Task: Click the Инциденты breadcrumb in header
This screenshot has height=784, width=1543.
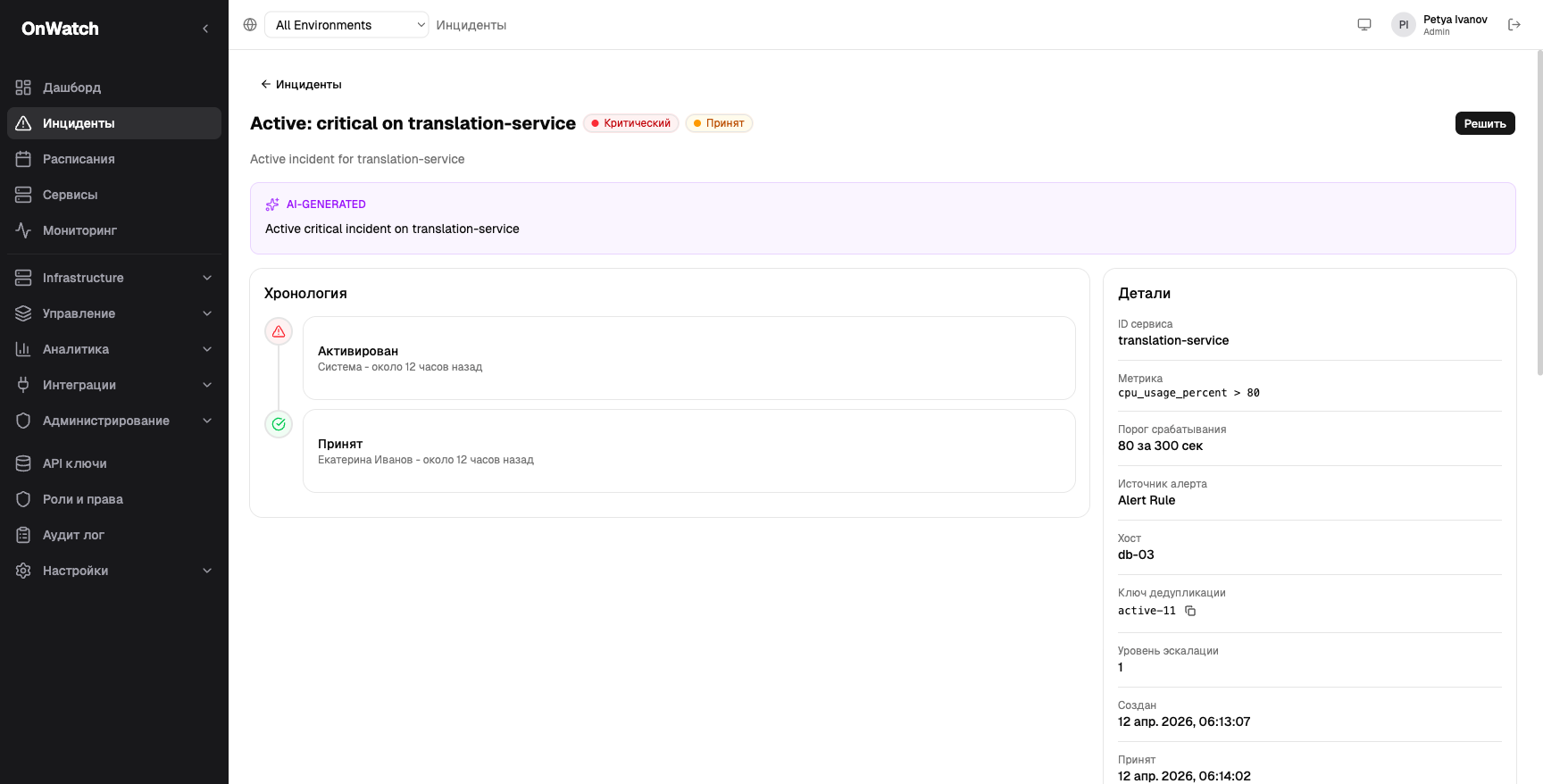Action: click(x=471, y=25)
